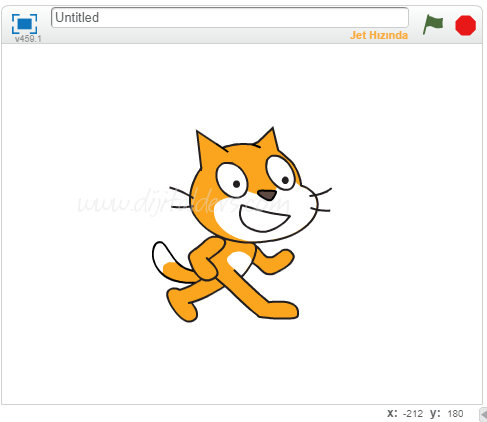Click the cat's left eye
The image size is (487, 422).
point(232,180)
